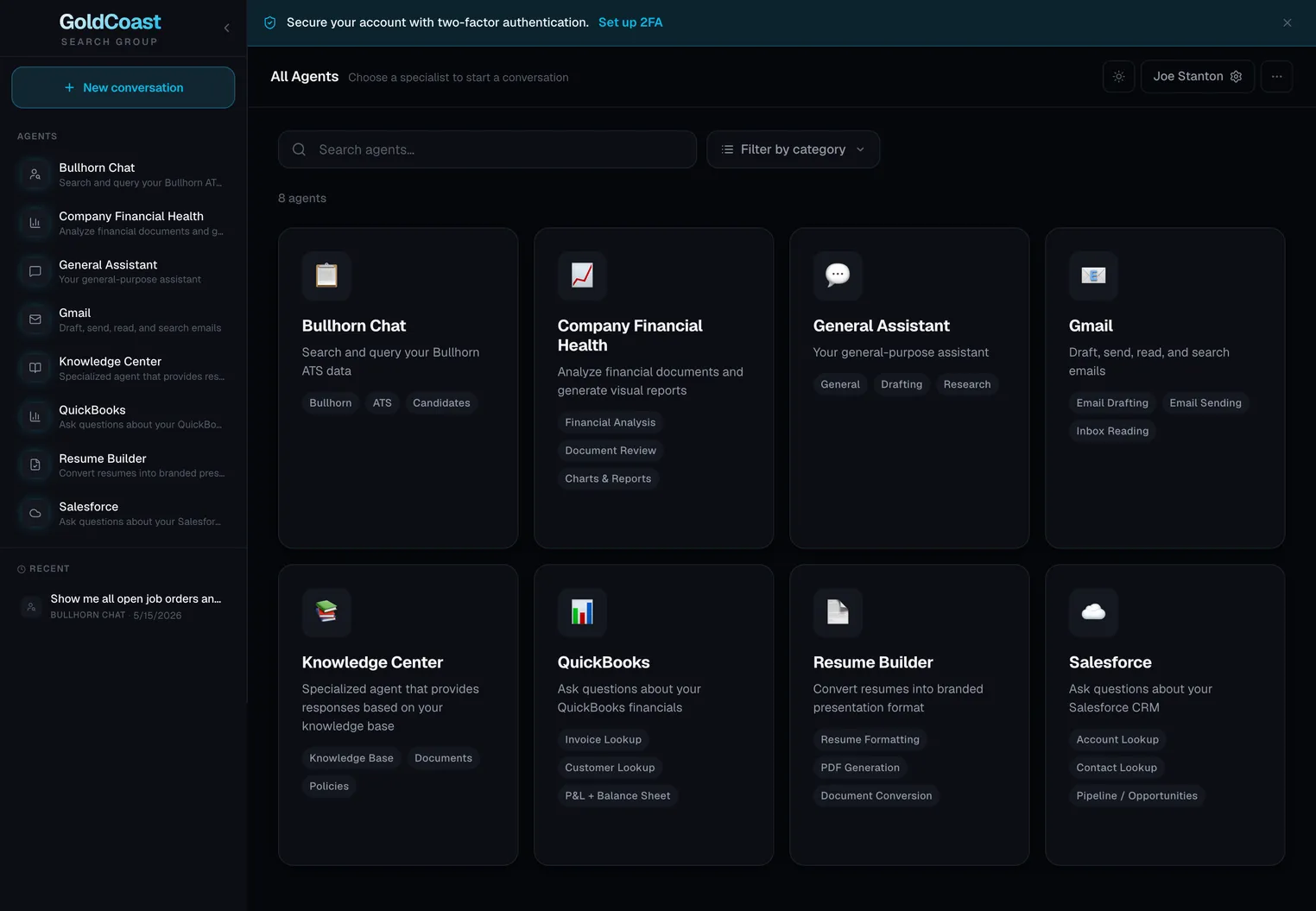Click Resume Builder sidebar document icon
This screenshot has width=1316, height=911.
[x=35, y=465]
